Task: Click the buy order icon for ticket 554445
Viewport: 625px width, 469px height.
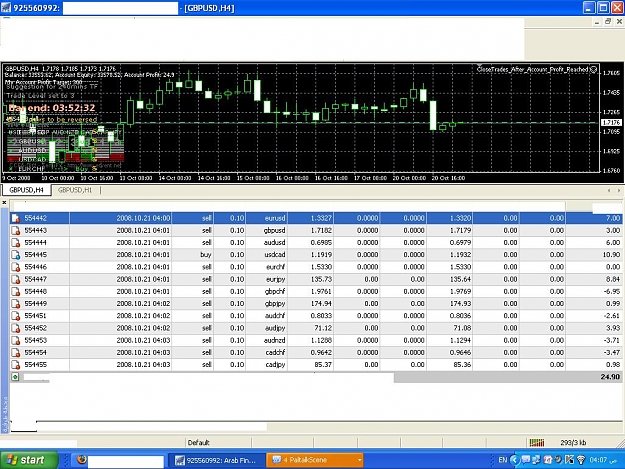Action: (16, 255)
